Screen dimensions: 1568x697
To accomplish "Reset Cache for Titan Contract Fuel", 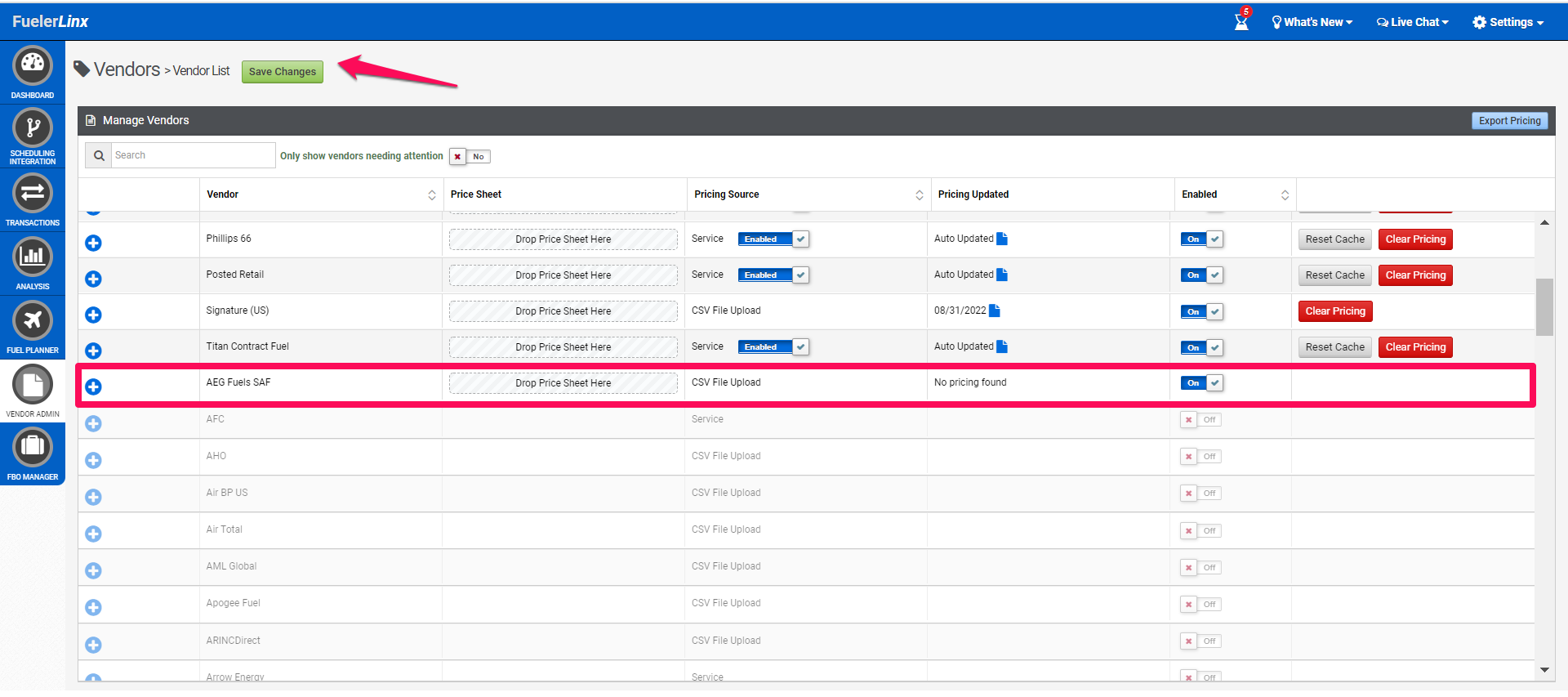I will 1334,347.
